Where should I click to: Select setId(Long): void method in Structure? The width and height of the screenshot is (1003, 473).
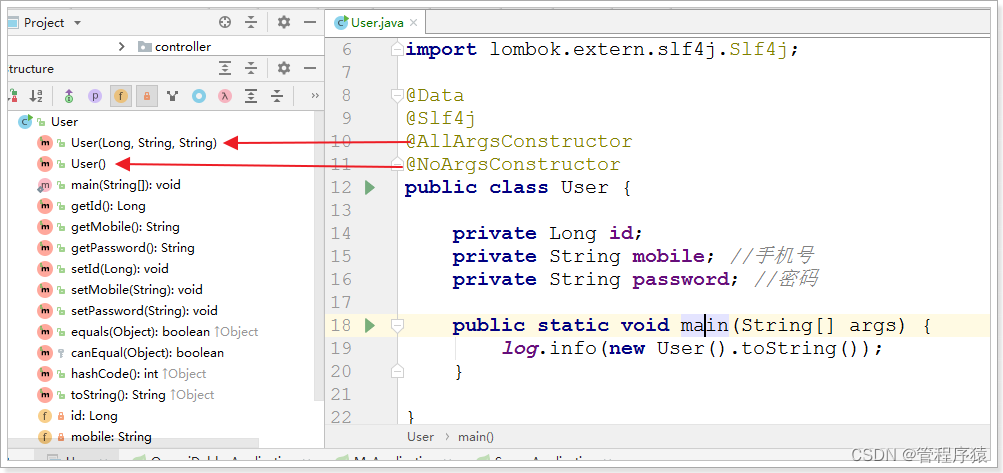click(120, 269)
